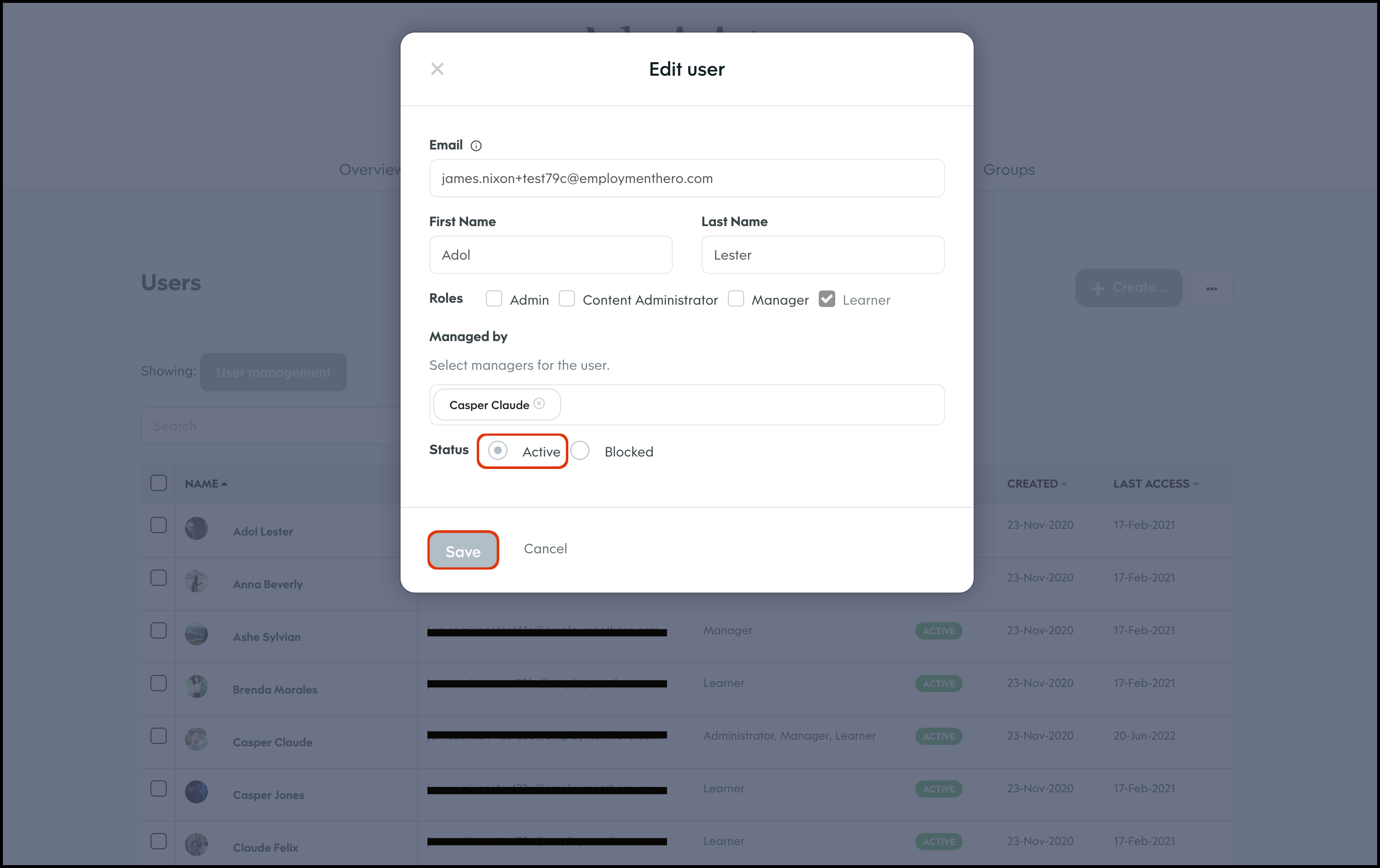Open the Anna Beverly user name
This screenshot has height=868, width=1380.
point(267,584)
